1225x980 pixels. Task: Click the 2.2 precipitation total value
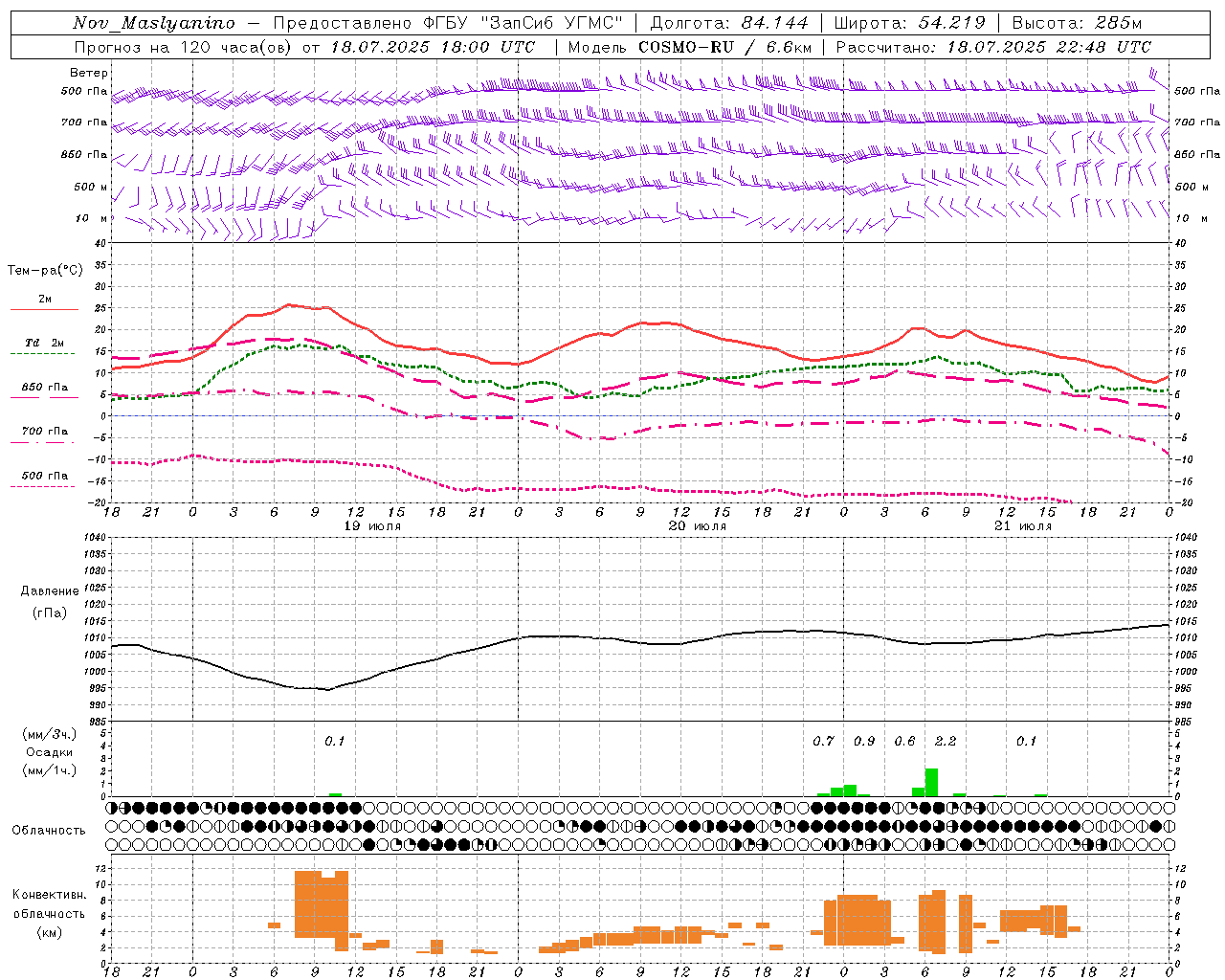tap(946, 741)
